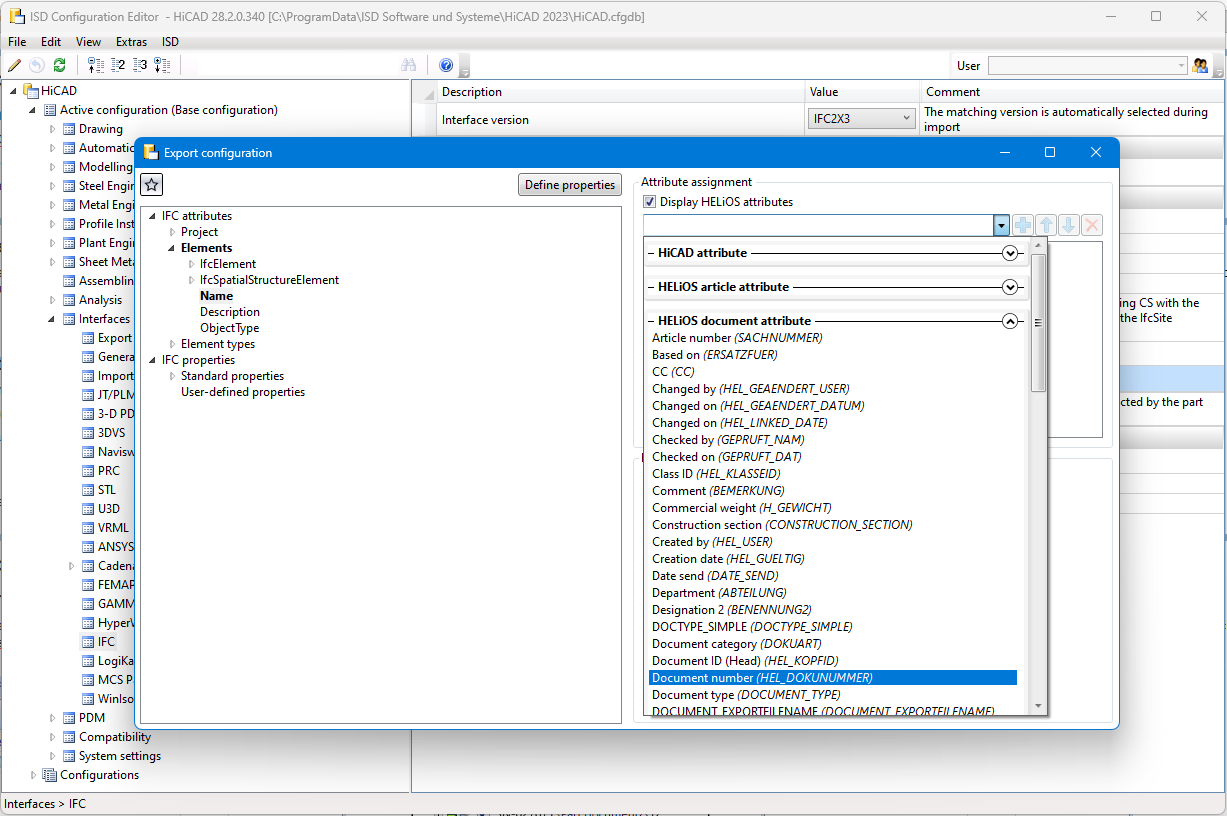The image size is (1227, 816).
Task: Click the undo arrow toolbar icon
Action: point(37,65)
